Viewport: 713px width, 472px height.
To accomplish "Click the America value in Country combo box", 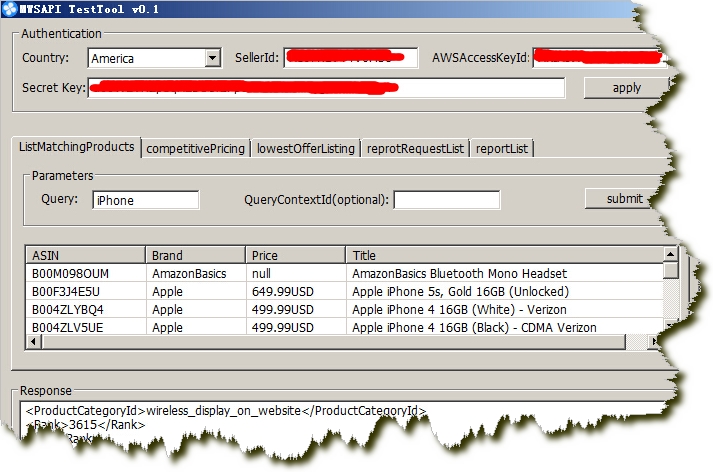I will pyautogui.click(x=112, y=59).
